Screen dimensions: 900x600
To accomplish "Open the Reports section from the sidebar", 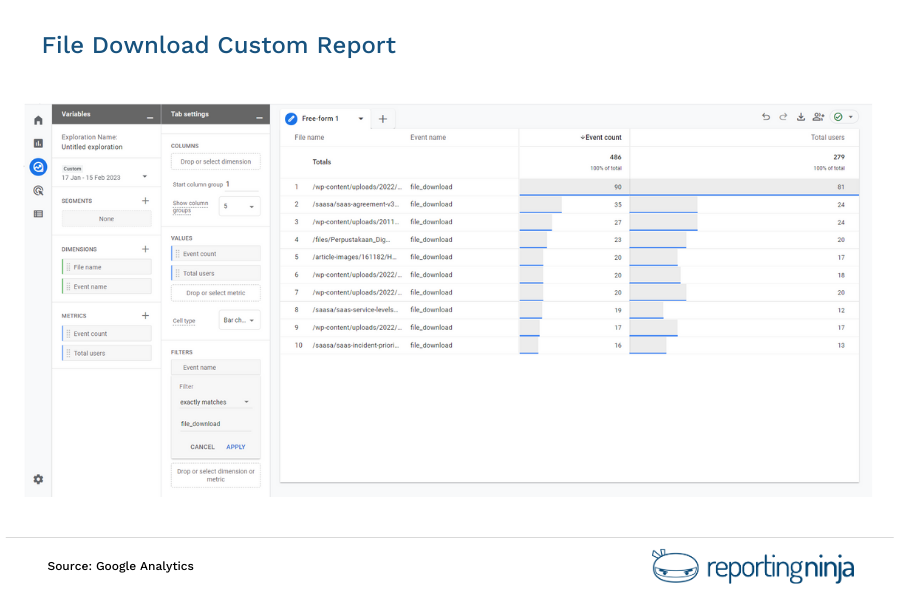I will [37, 143].
